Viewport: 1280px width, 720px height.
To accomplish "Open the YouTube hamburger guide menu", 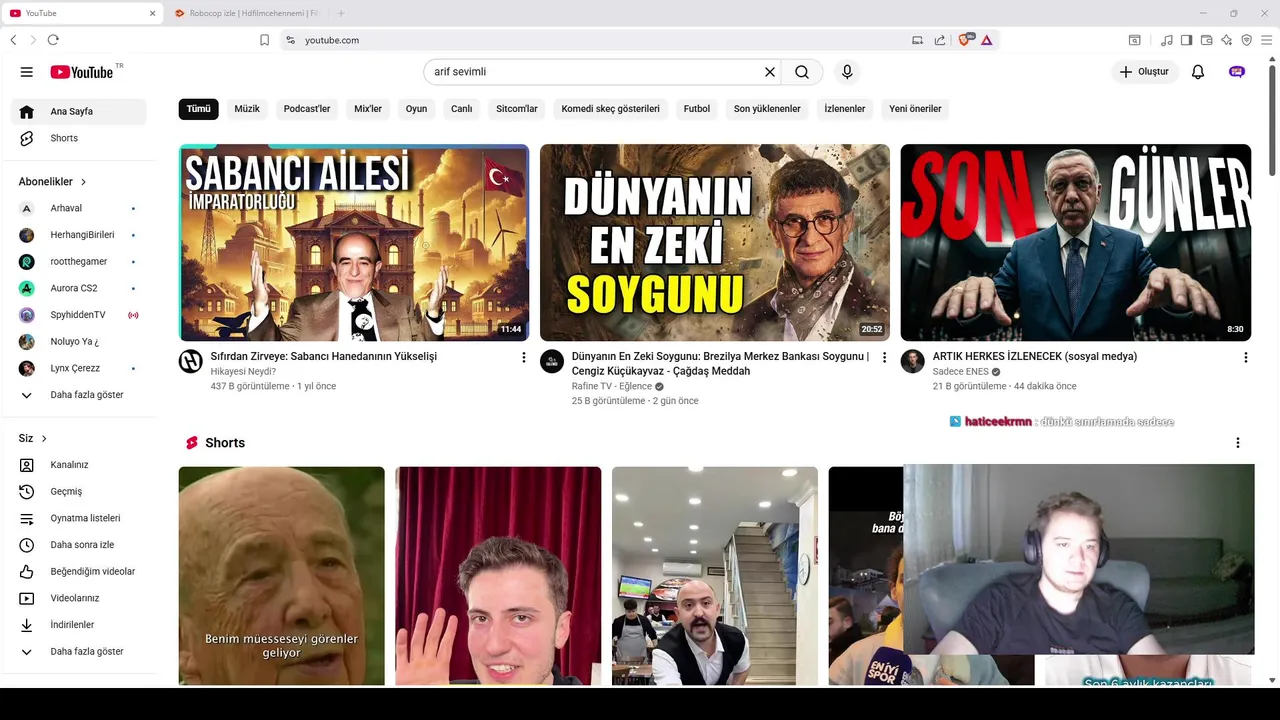I will click(27, 72).
